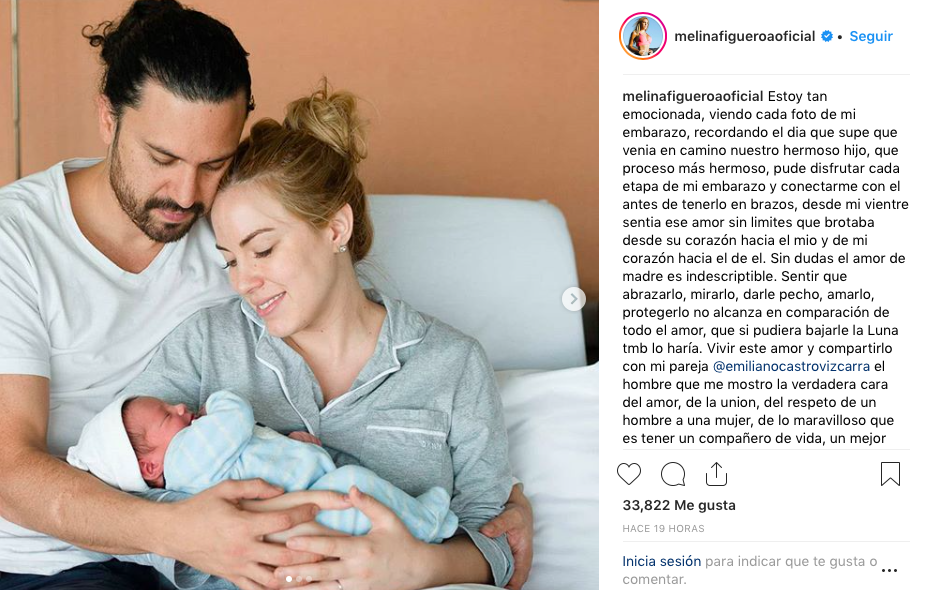Go to the next photo in the carousel
Image resolution: width=929 pixels, height=590 pixels.
[574, 299]
